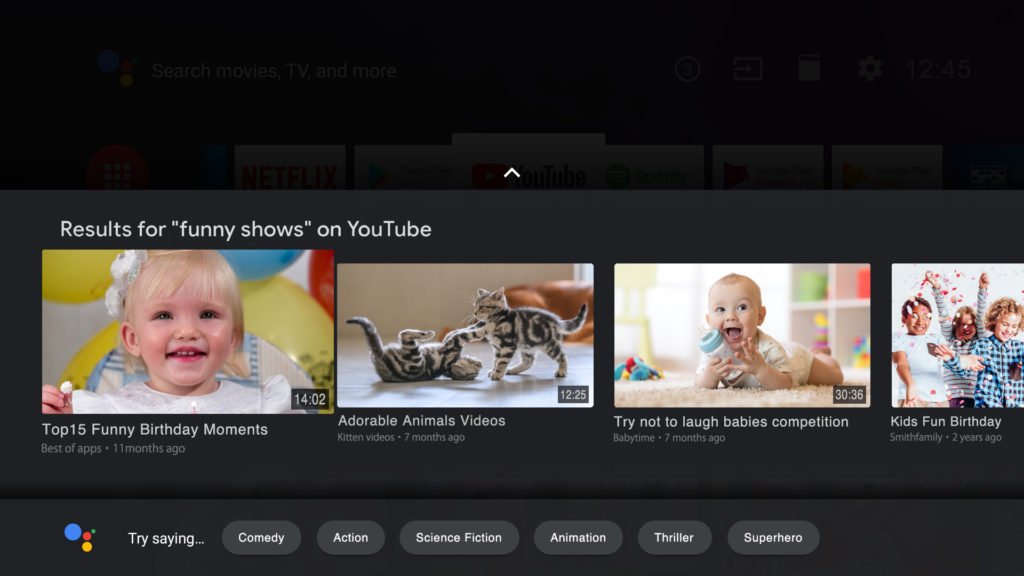The image size is (1024, 576).
Task: Tap the Thriller suggestion chip
Action: [674, 538]
